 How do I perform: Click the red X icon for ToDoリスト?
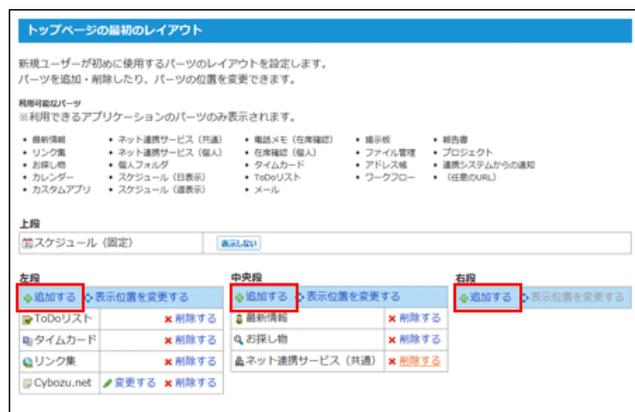click(168, 320)
